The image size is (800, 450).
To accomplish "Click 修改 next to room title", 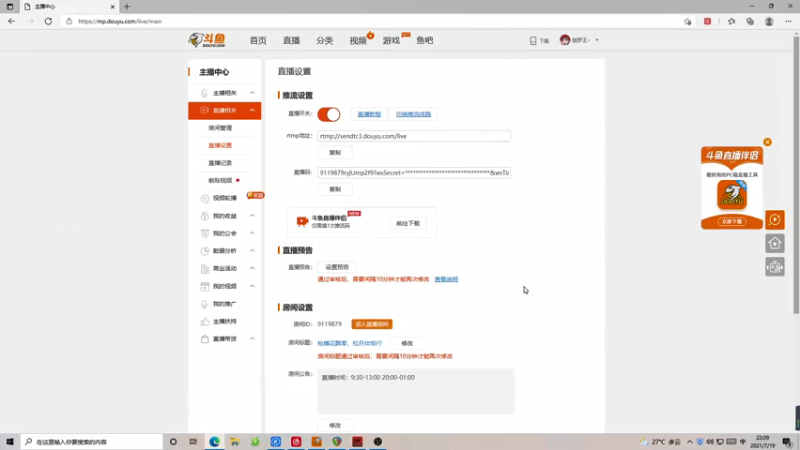I will pyautogui.click(x=407, y=343).
